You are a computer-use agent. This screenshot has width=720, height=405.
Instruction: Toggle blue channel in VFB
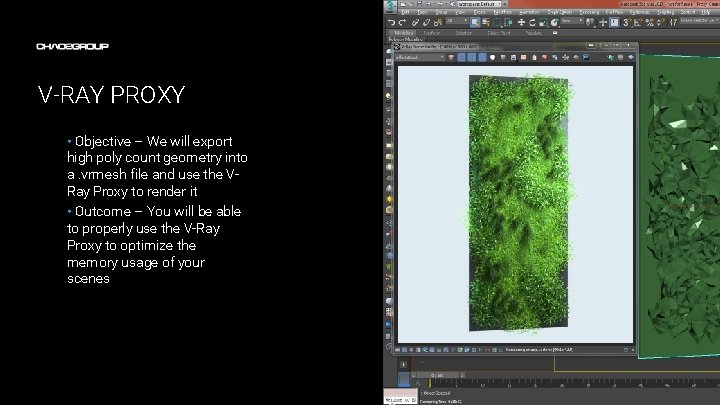[482, 57]
